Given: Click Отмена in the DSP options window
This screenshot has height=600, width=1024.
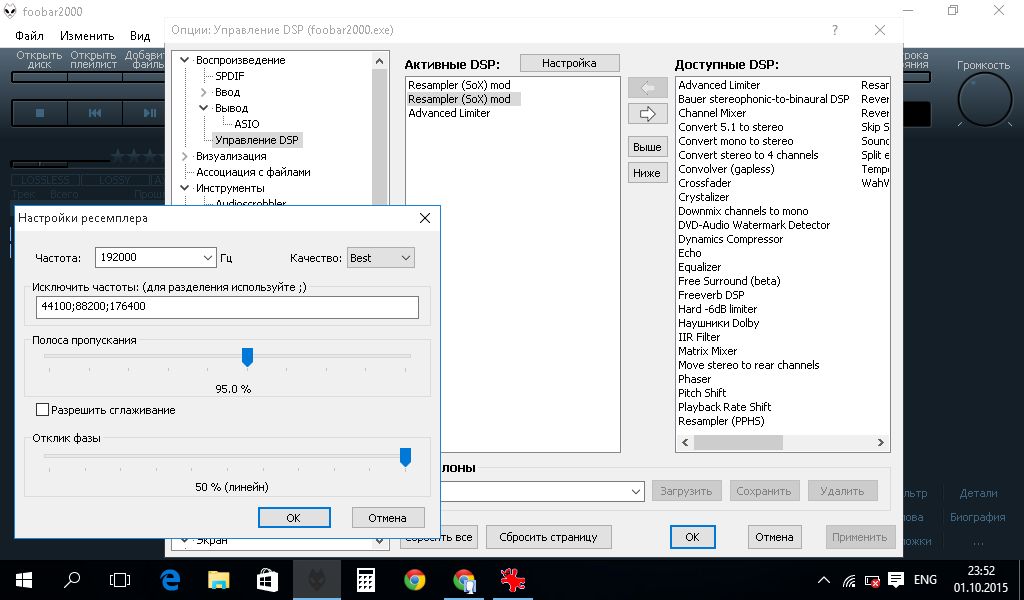Looking at the screenshot, I should [x=775, y=537].
